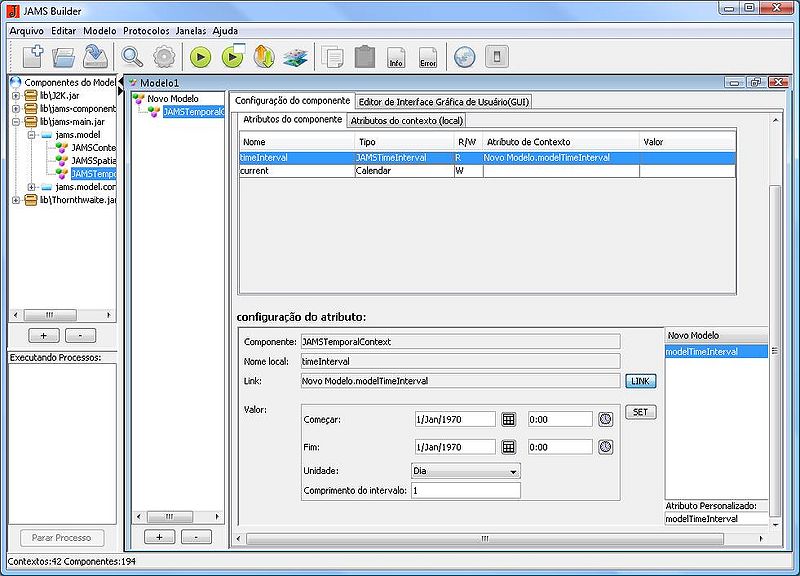Click the GIS layers toolbar icon
The height and width of the screenshot is (576, 800).
point(294,56)
